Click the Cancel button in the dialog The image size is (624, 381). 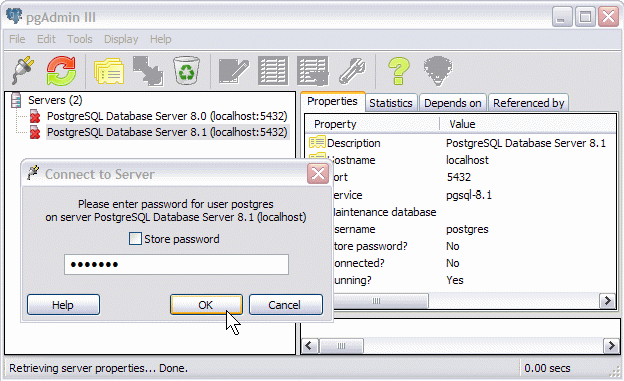click(285, 305)
